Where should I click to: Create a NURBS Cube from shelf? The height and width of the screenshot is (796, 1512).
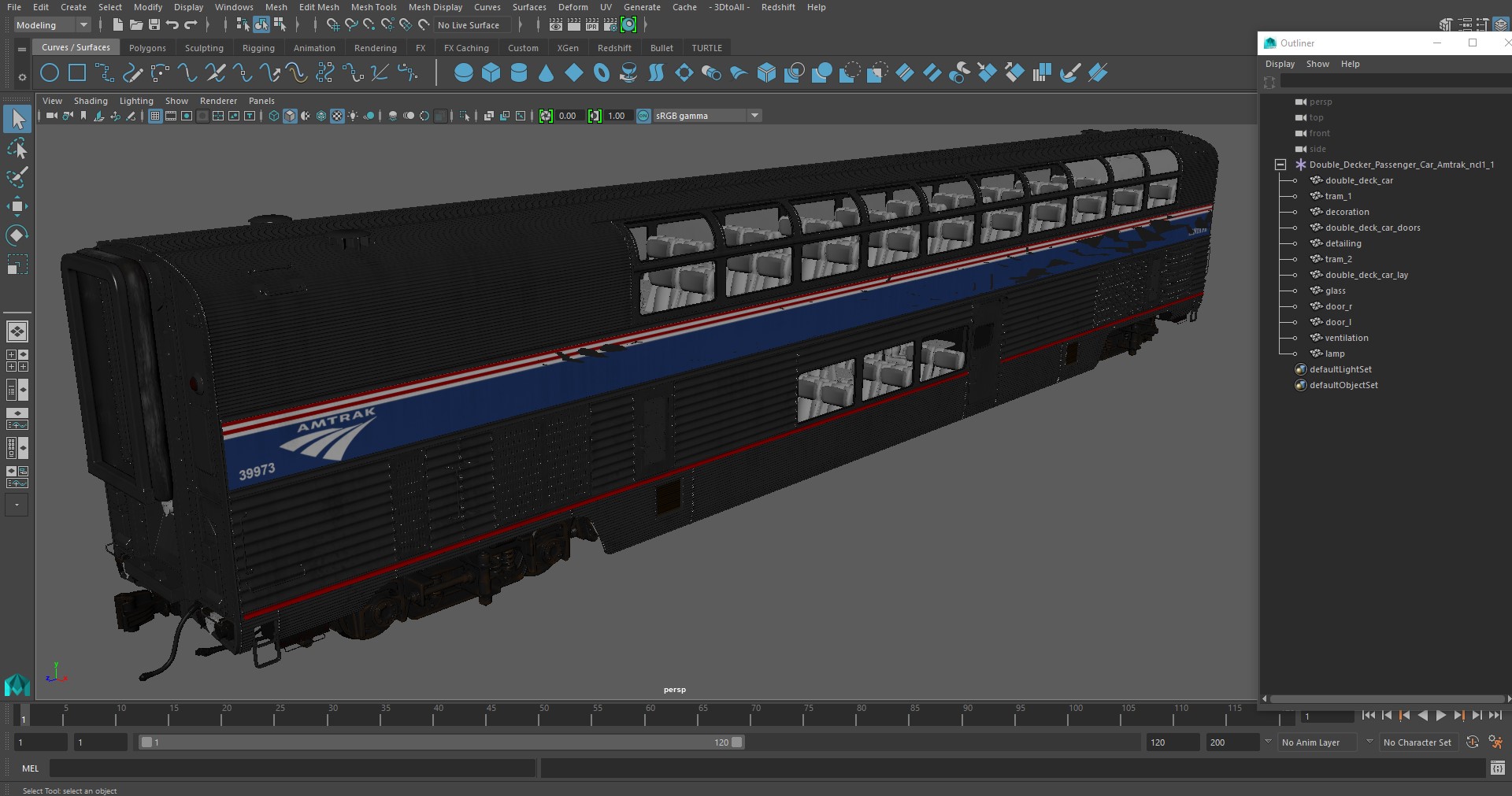coord(491,73)
